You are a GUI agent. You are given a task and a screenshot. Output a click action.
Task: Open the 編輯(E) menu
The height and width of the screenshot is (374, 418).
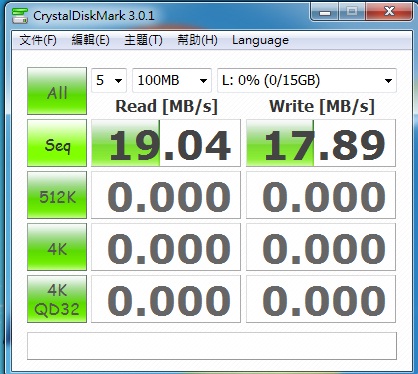(x=90, y=40)
